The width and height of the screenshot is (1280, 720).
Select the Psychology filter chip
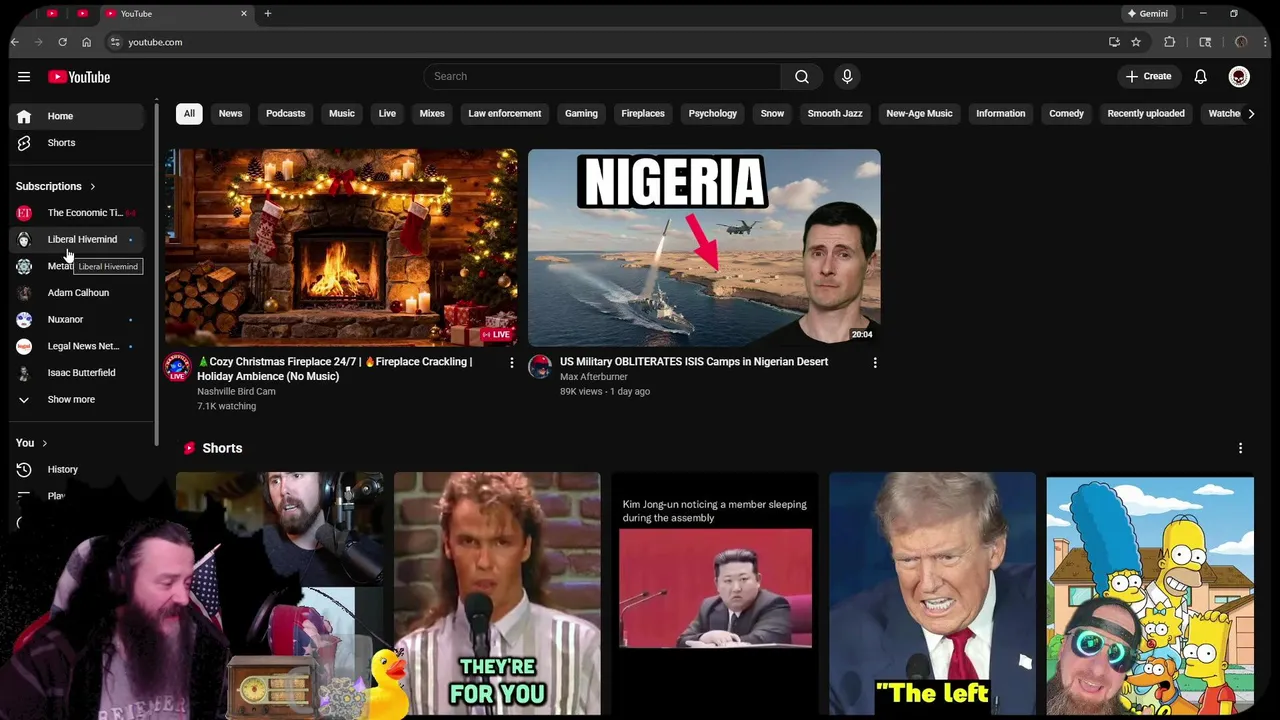713,114
